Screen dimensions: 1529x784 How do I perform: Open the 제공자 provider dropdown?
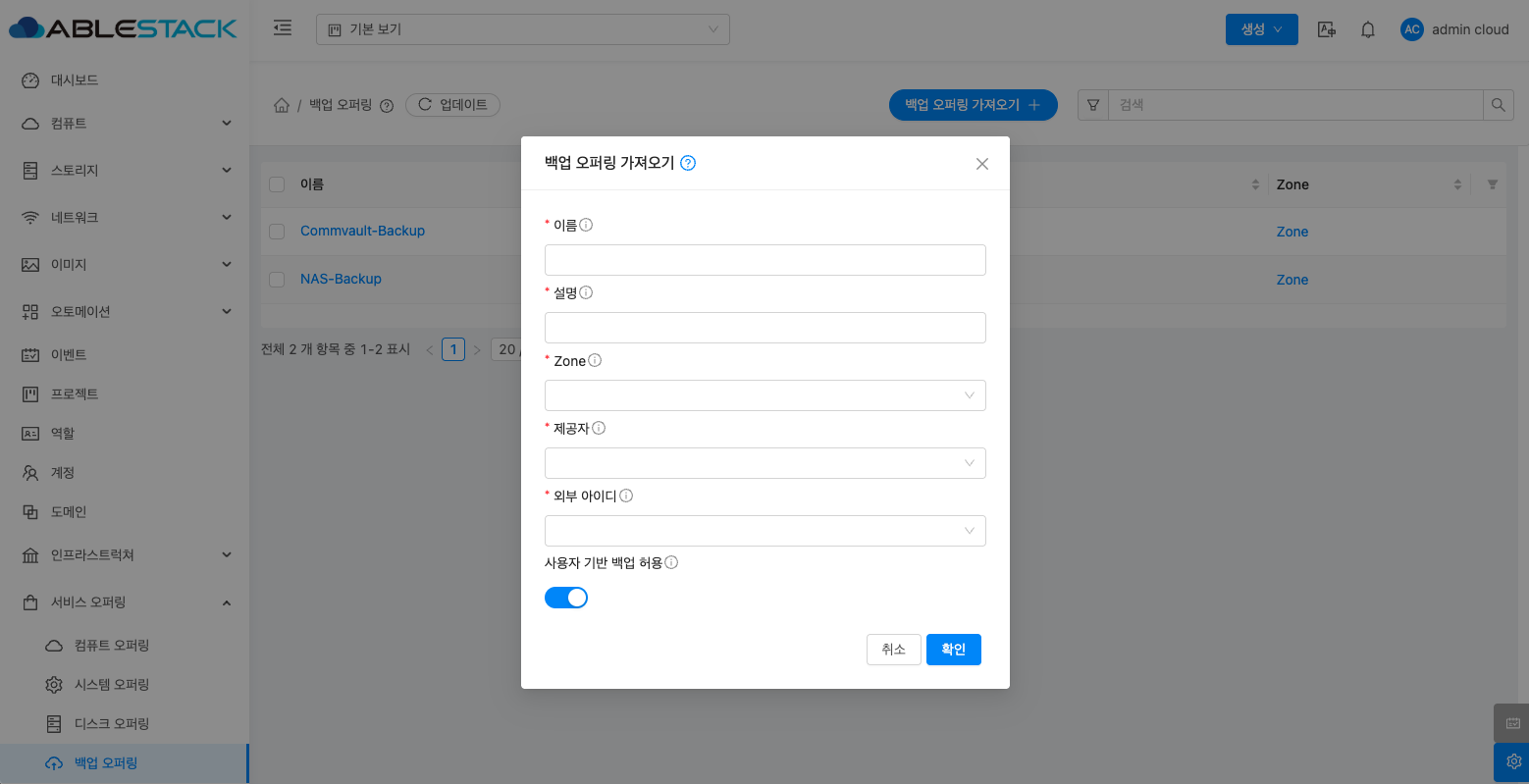click(764, 463)
